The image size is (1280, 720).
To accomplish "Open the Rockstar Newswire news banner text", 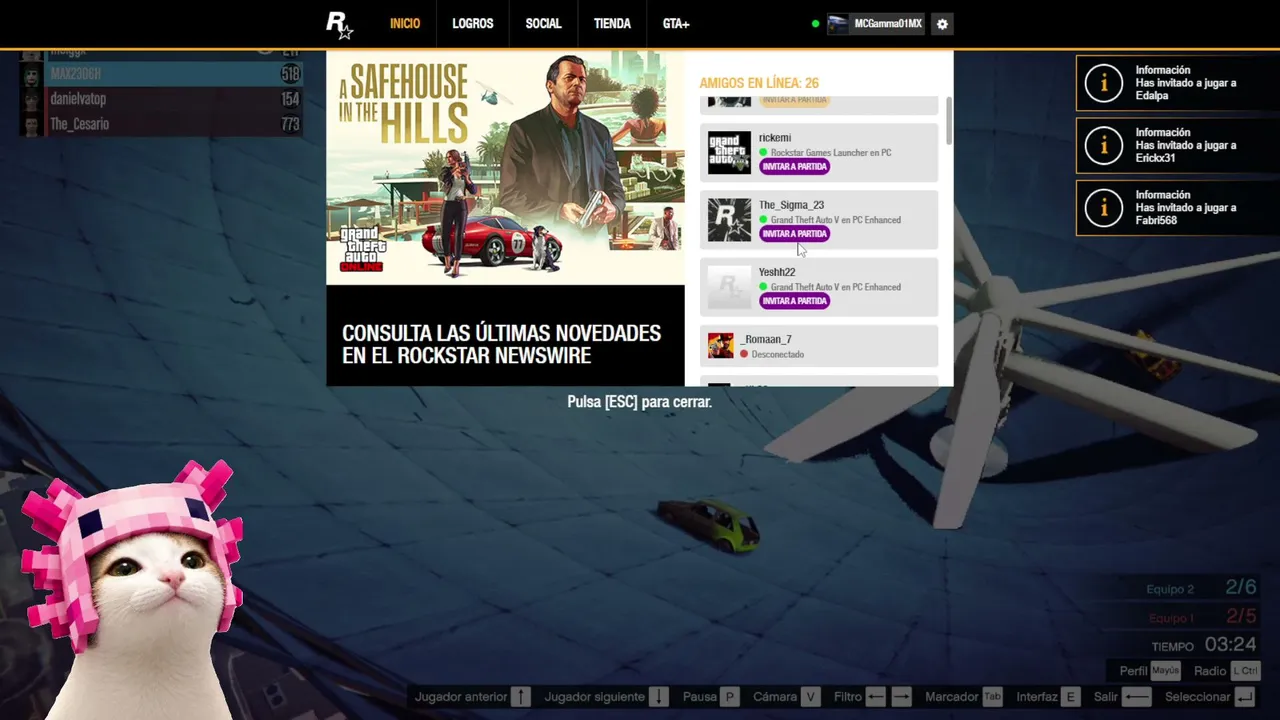I will [x=502, y=344].
